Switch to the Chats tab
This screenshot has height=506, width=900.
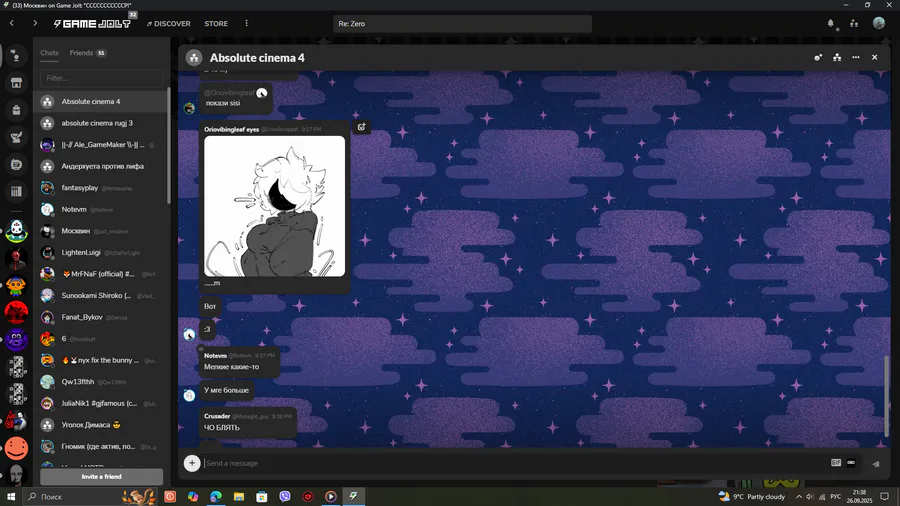coord(49,53)
